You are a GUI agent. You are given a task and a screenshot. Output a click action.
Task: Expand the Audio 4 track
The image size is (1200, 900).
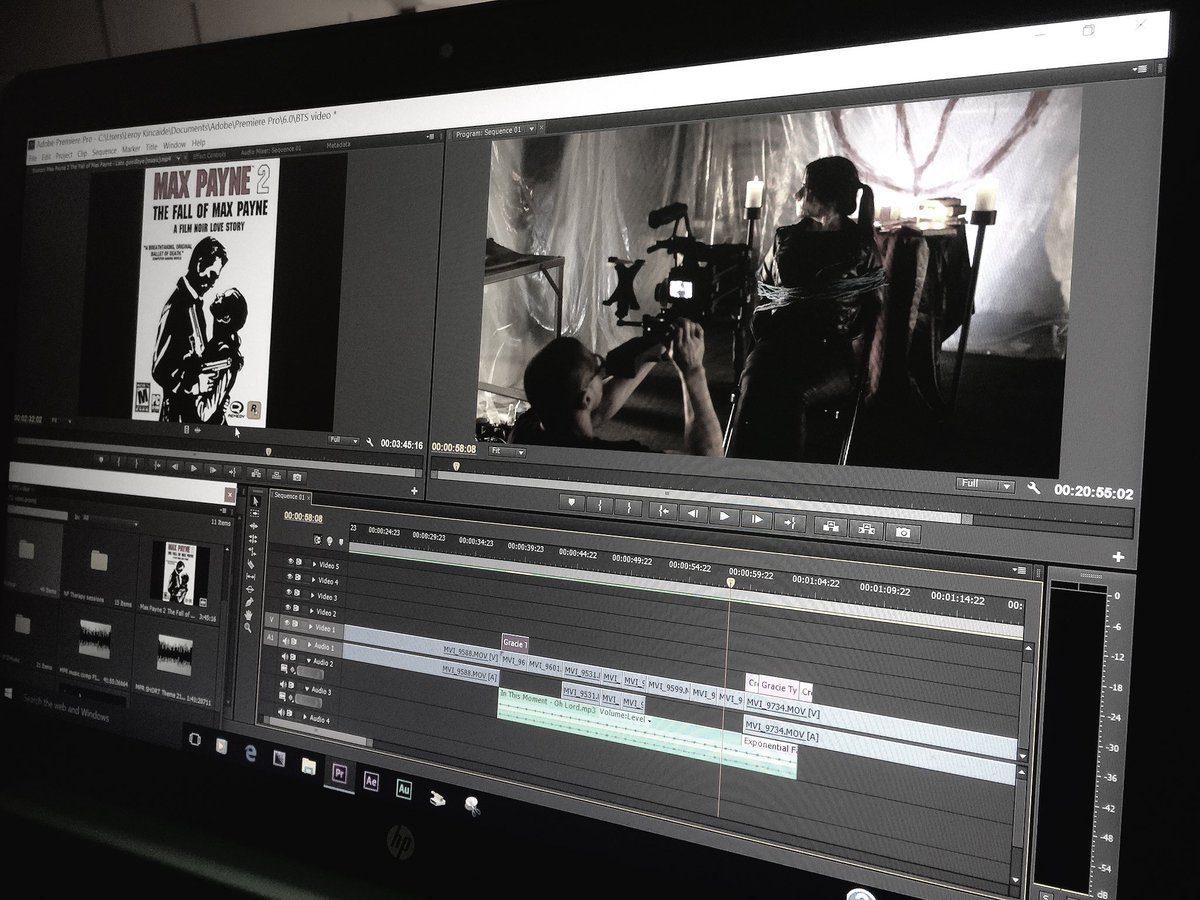coord(305,717)
